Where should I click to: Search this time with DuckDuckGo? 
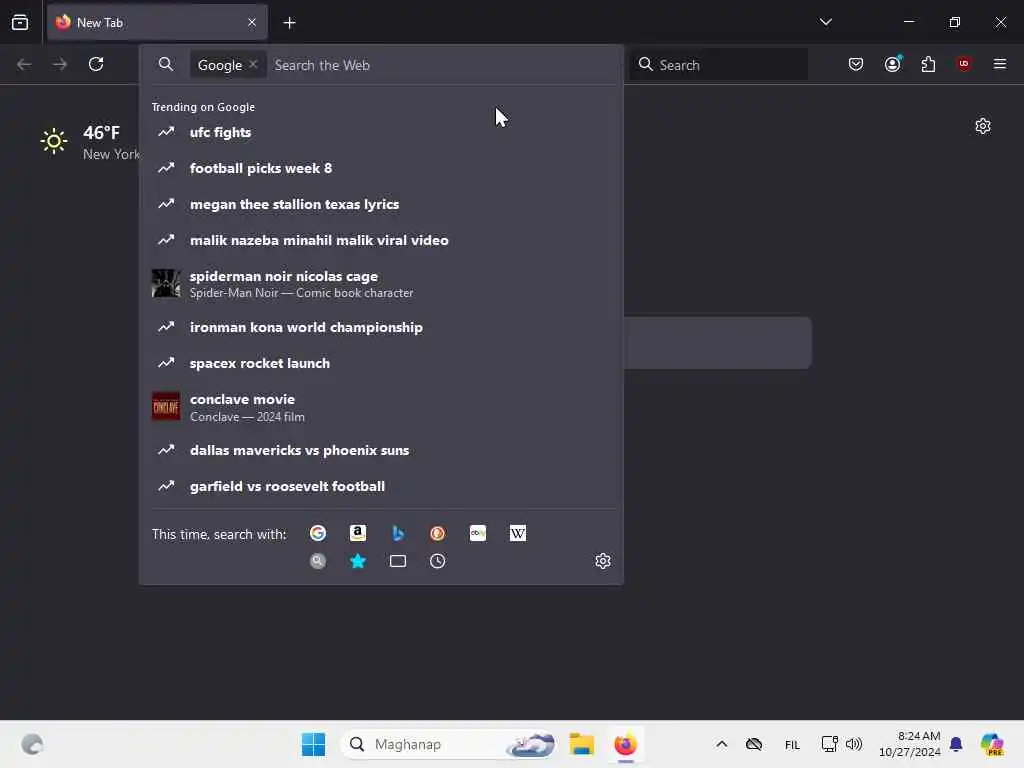438,533
